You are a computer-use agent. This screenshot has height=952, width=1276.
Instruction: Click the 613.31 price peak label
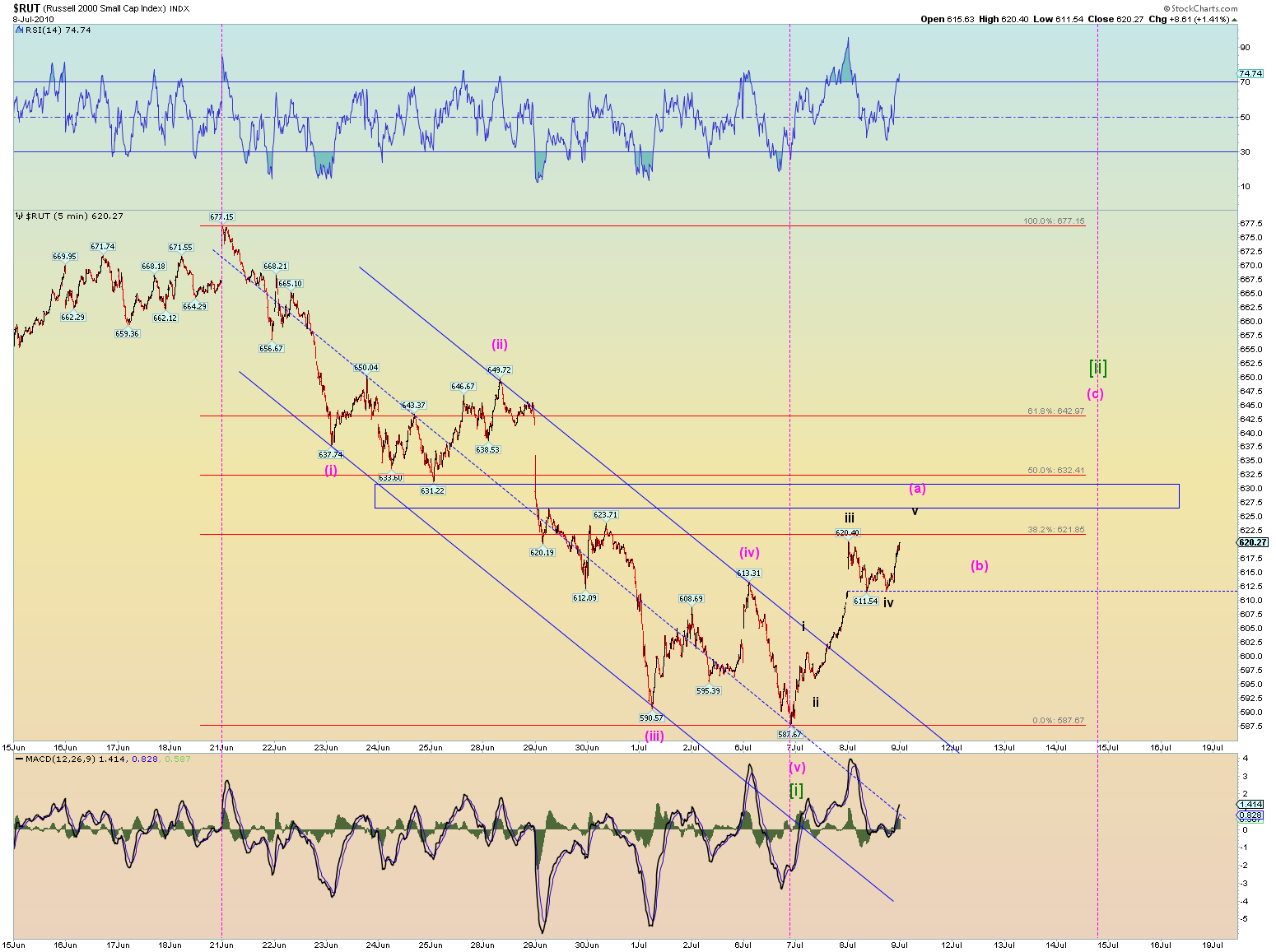pyautogui.click(x=748, y=574)
